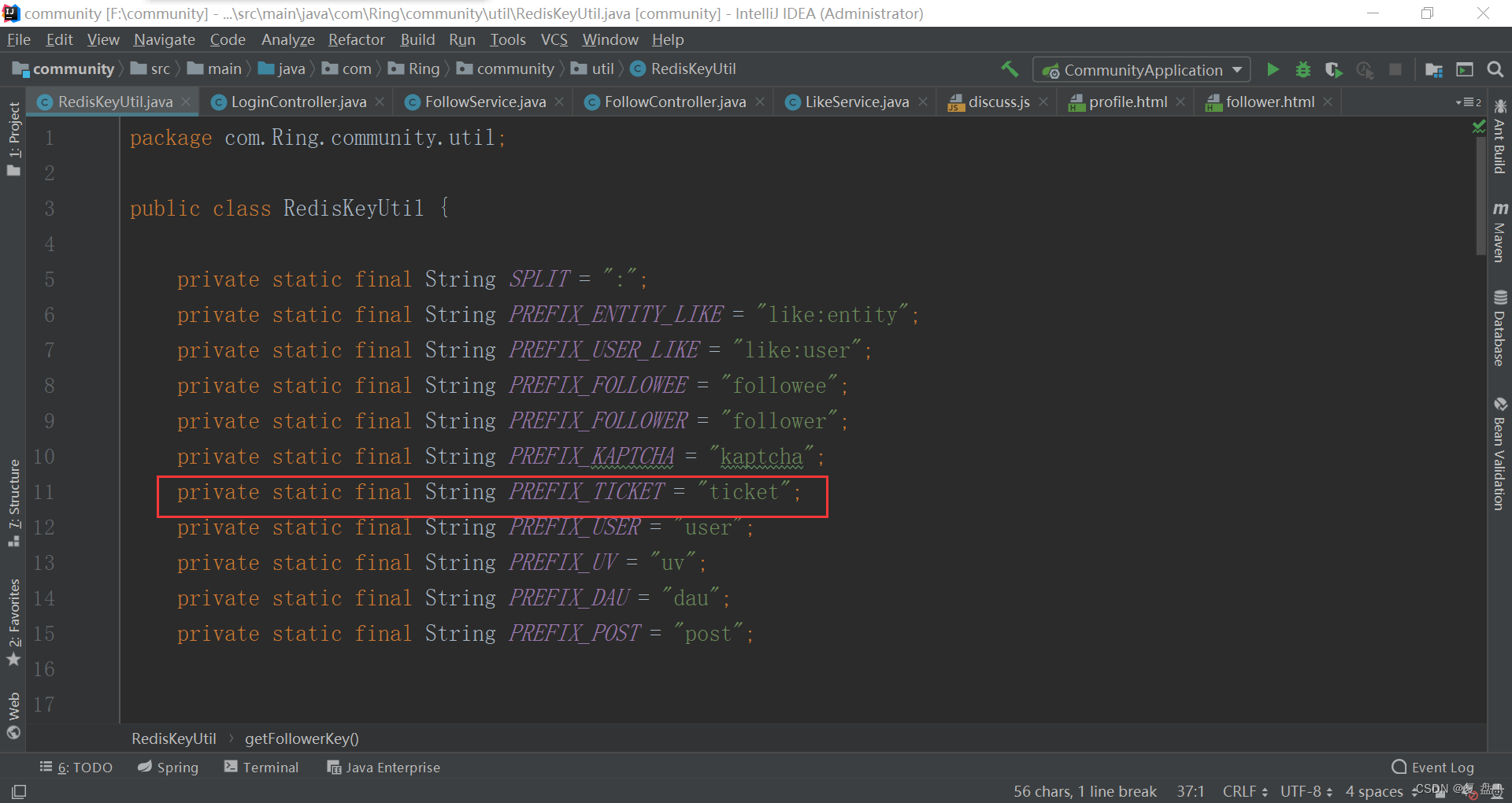The width and height of the screenshot is (1512, 803).
Task: Open the File menu
Action: 18,39
